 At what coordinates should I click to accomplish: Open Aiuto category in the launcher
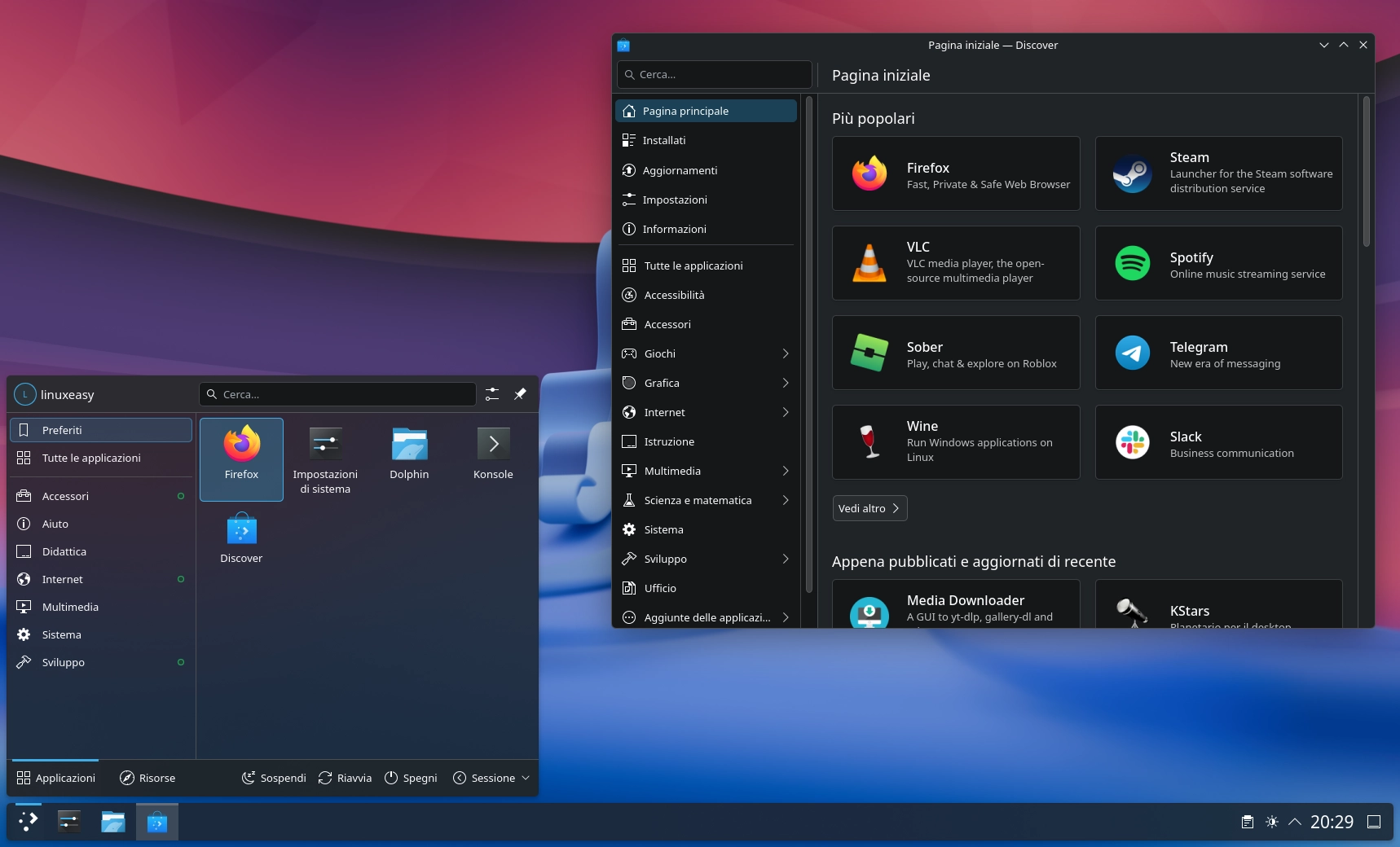point(101,524)
